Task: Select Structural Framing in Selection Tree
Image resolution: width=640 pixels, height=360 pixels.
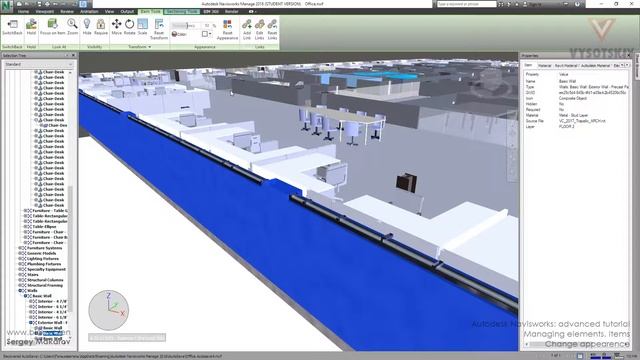Action: click(x=45, y=285)
